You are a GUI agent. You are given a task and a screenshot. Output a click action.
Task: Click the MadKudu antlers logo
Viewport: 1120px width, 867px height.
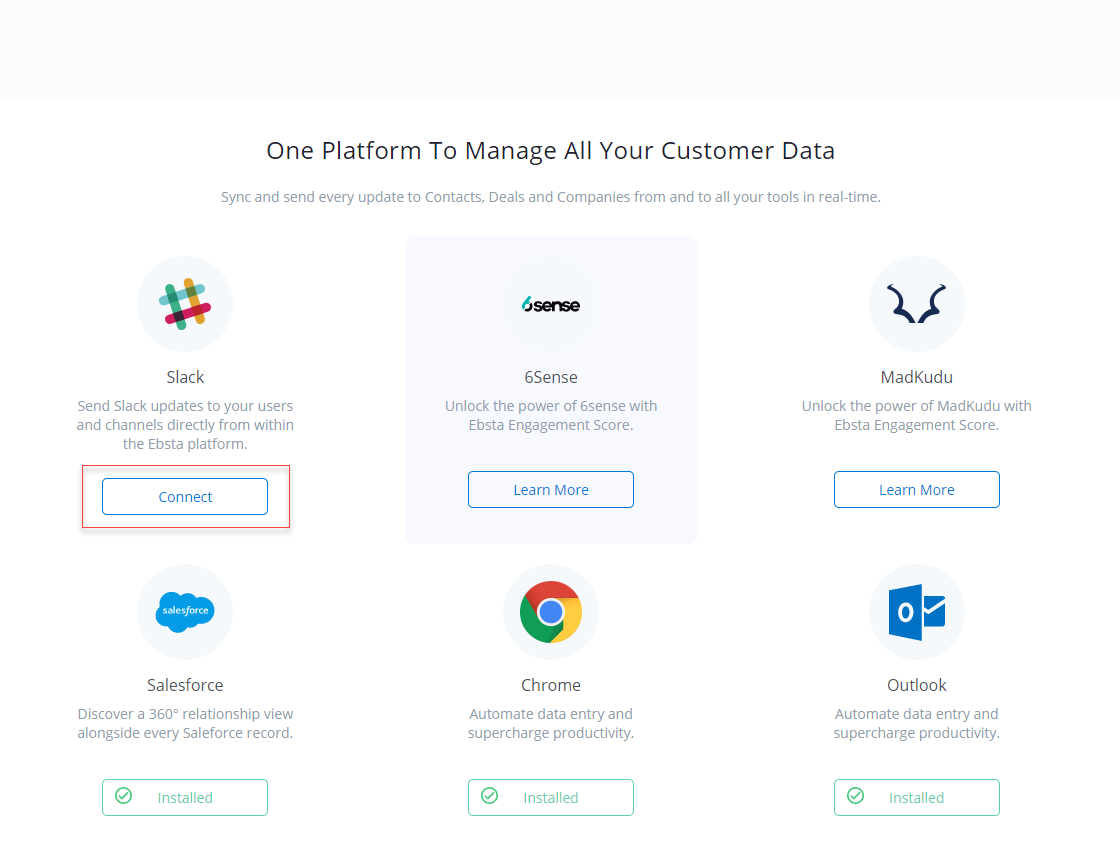click(917, 304)
